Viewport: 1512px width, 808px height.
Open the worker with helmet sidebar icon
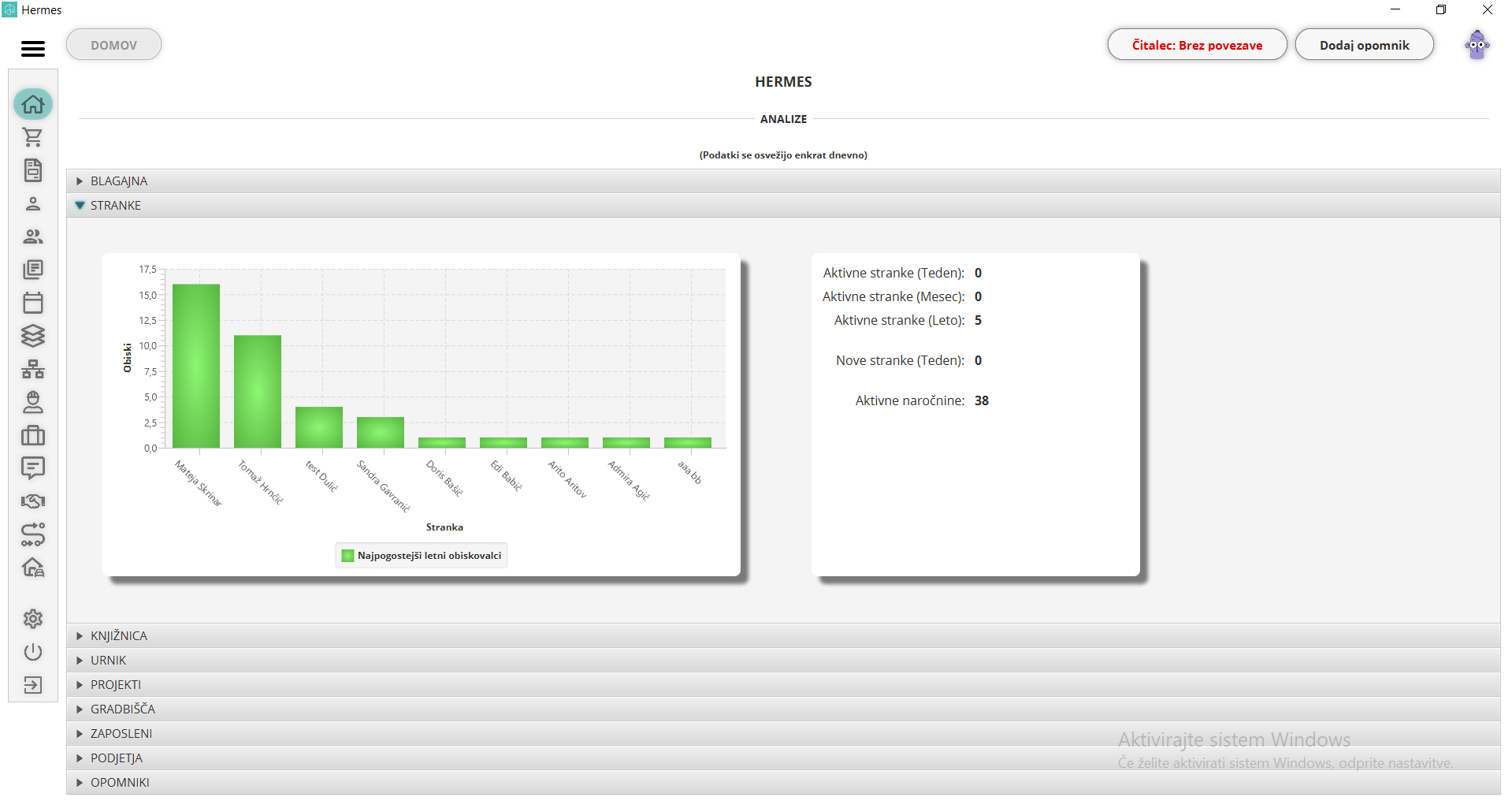click(33, 402)
